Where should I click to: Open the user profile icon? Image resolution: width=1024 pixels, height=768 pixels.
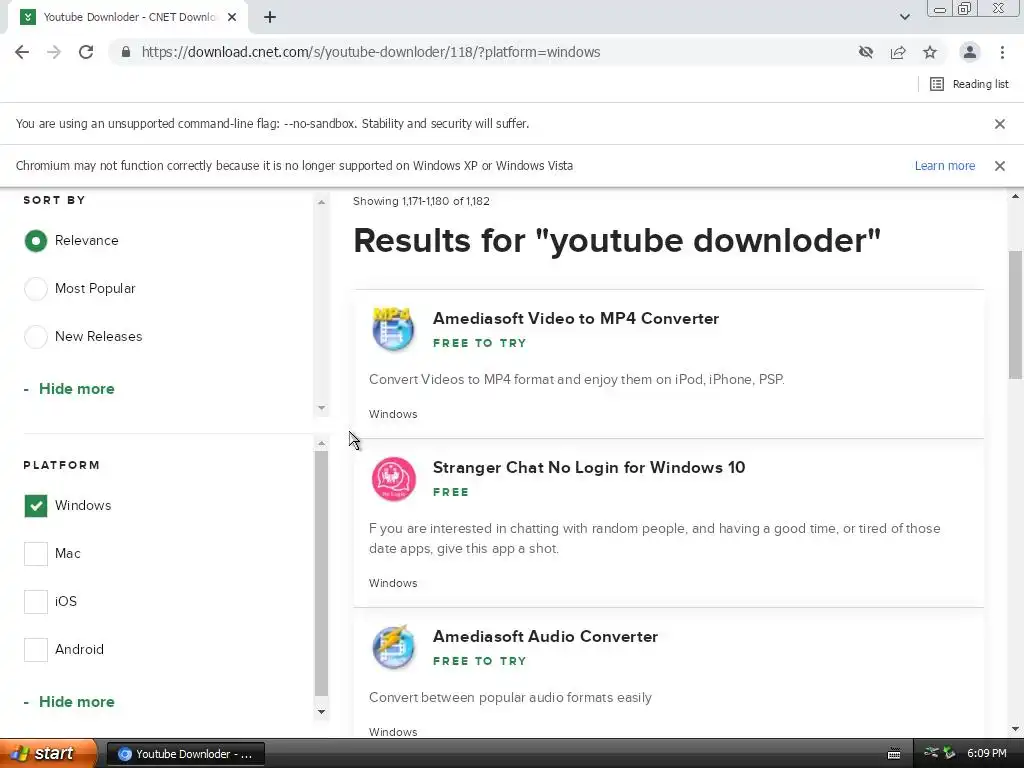[970, 52]
